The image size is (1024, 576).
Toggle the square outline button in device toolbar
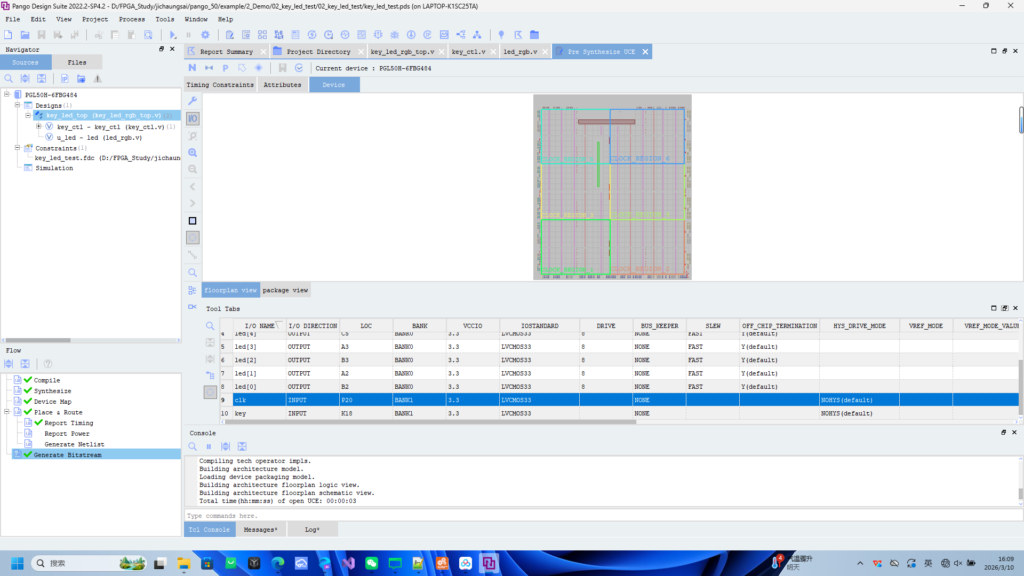193,221
